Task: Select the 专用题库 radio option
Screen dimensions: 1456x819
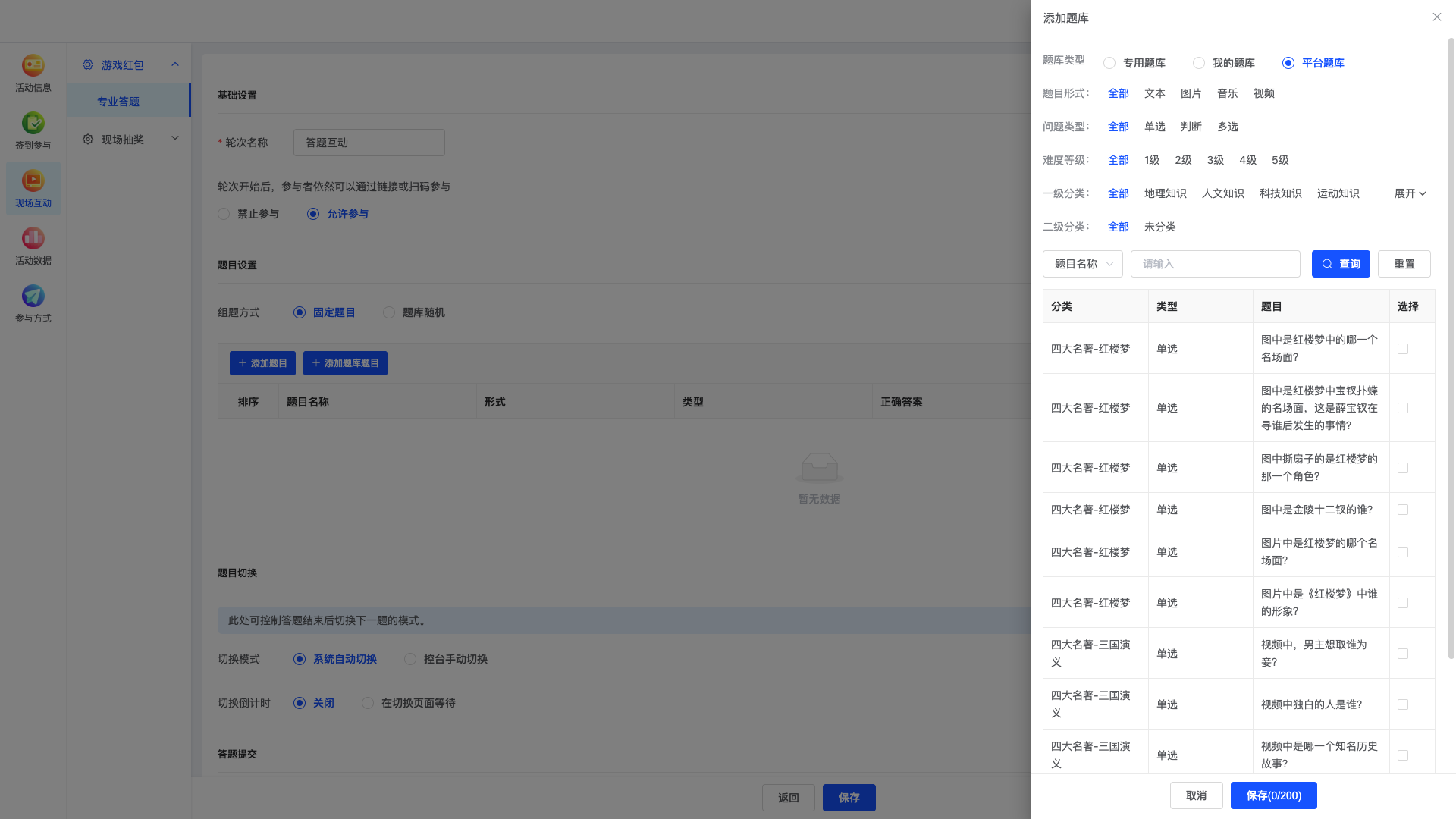Action: 1109,63
